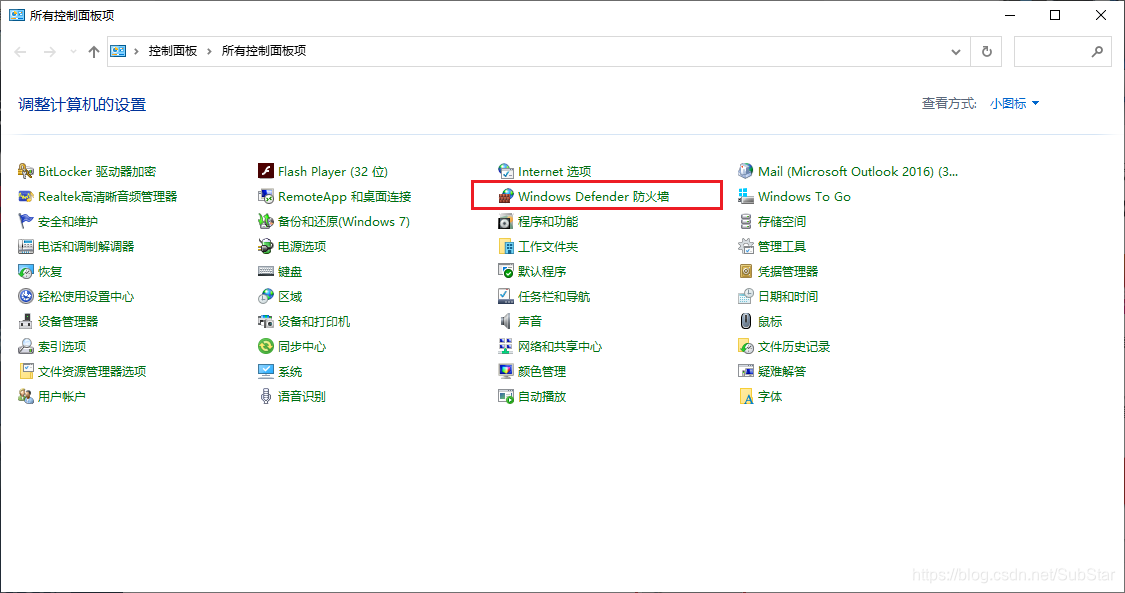Click the Internet 选项 icon
The image size is (1125, 593).
point(506,171)
